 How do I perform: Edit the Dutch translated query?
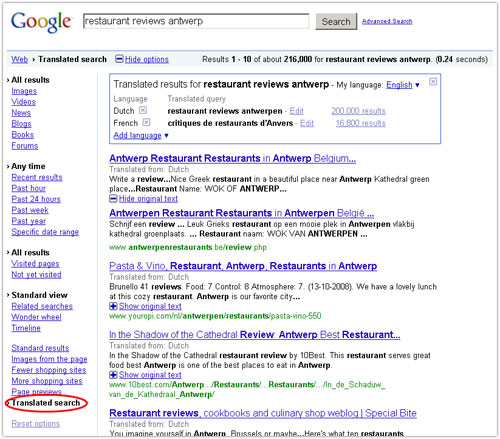(x=296, y=111)
